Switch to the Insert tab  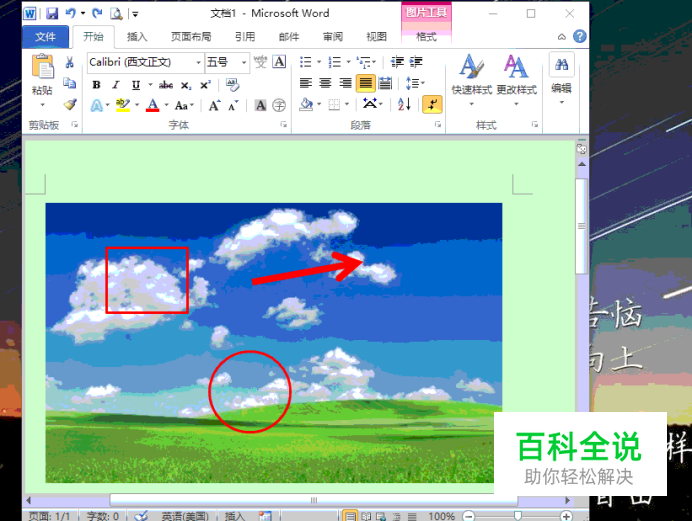[137, 37]
